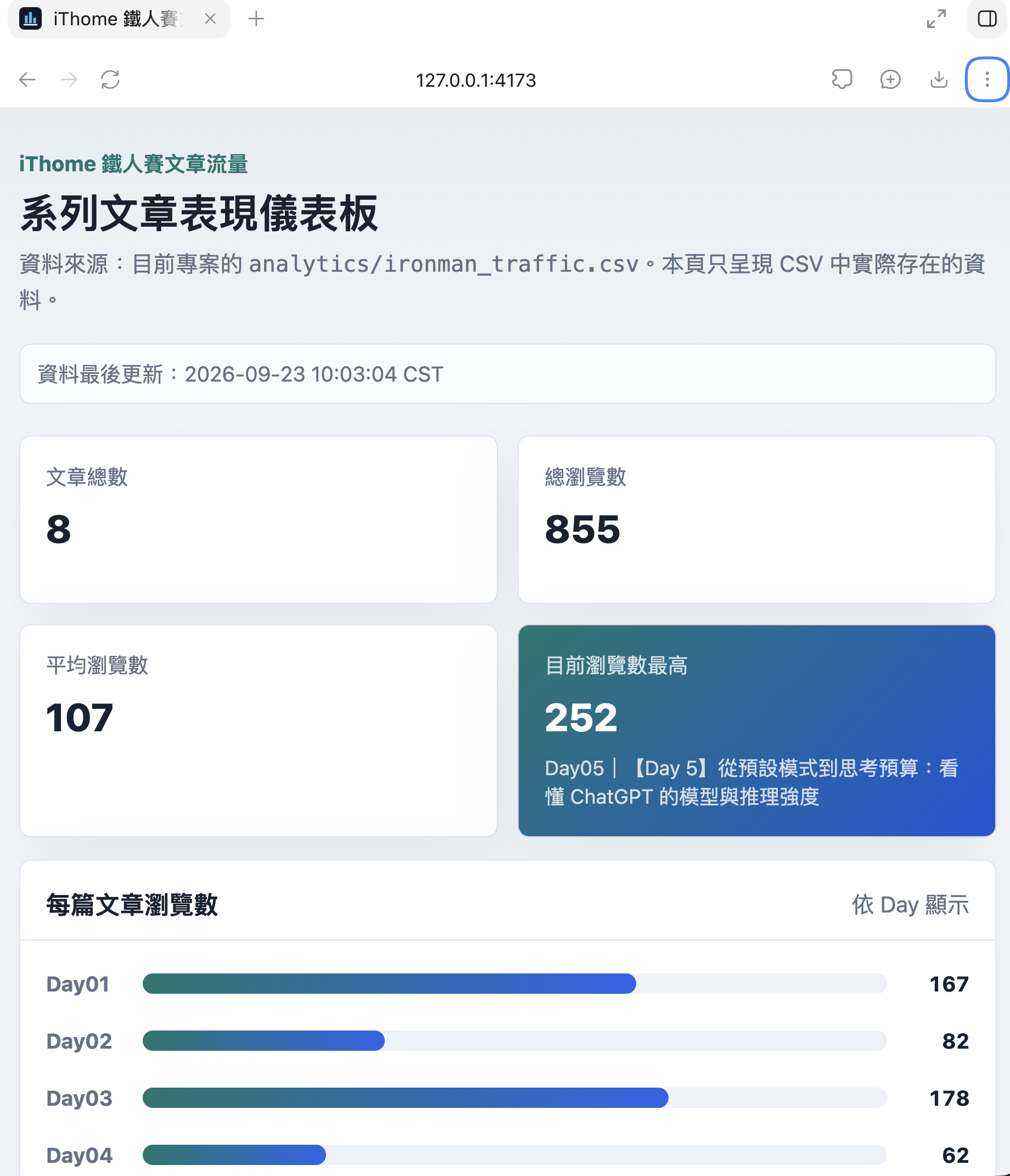Click the Day04 row label
The width and height of the screenshot is (1010, 1176).
coord(80,1155)
